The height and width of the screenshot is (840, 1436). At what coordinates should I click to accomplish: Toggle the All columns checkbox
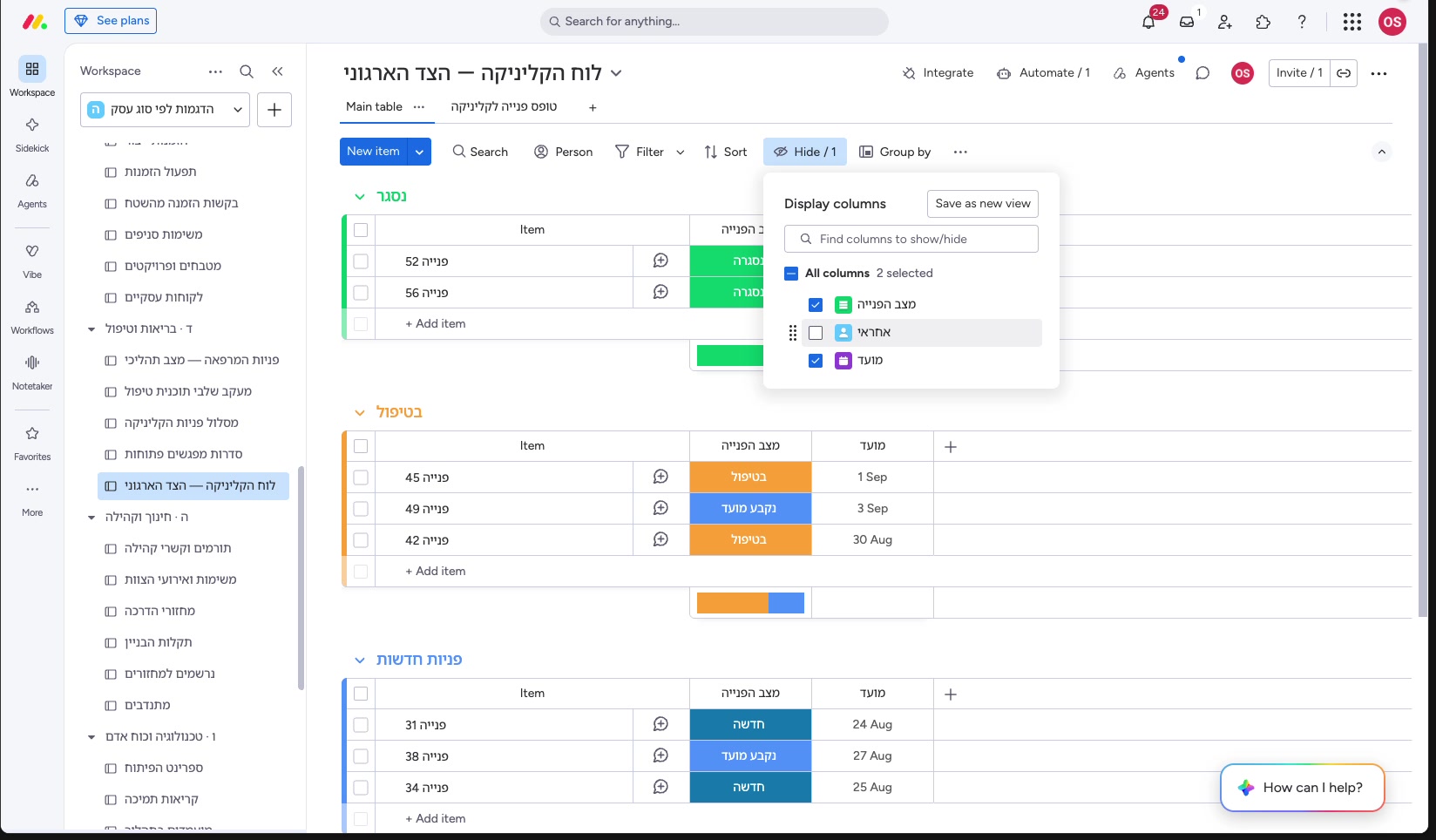(x=791, y=274)
